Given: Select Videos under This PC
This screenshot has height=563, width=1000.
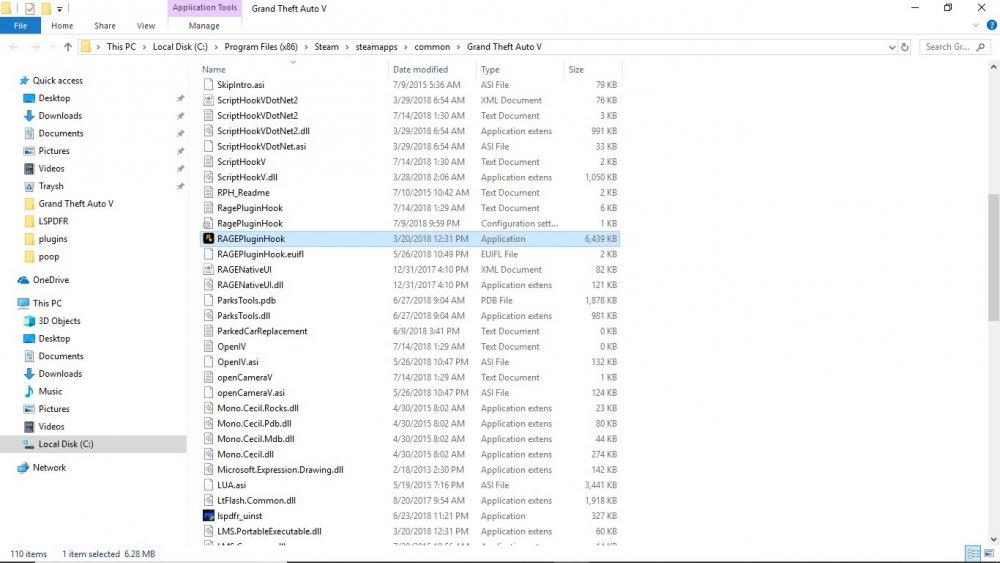Looking at the screenshot, I should coord(51,427).
